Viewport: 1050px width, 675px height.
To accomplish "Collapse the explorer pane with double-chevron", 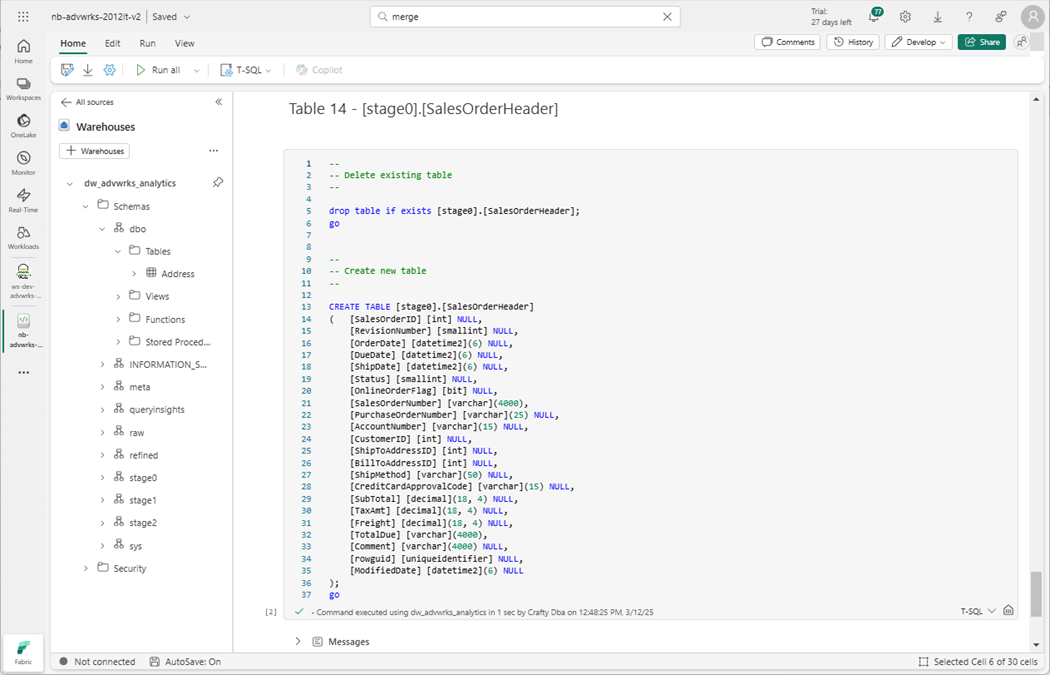I will [219, 102].
